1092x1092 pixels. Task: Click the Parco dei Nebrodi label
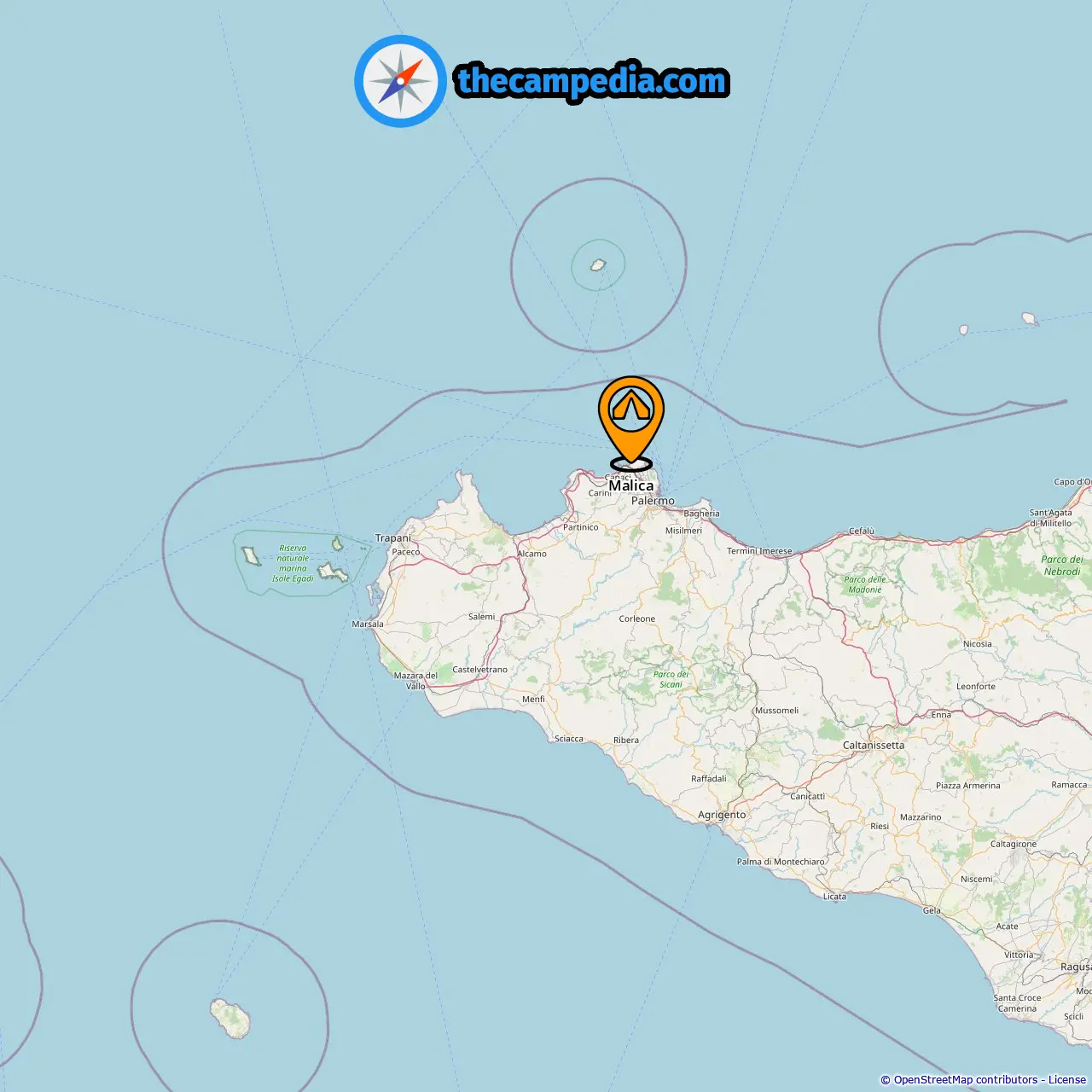tap(1062, 566)
